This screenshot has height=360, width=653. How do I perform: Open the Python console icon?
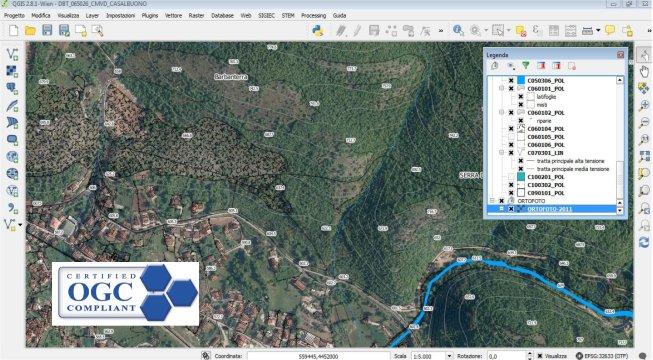(318, 30)
